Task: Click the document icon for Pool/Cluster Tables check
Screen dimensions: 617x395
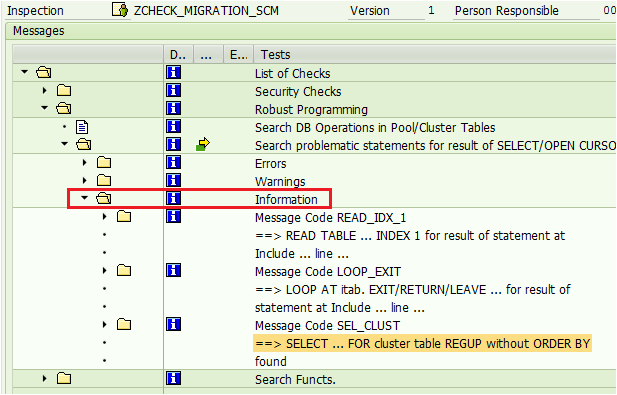Action: (82, 127)
